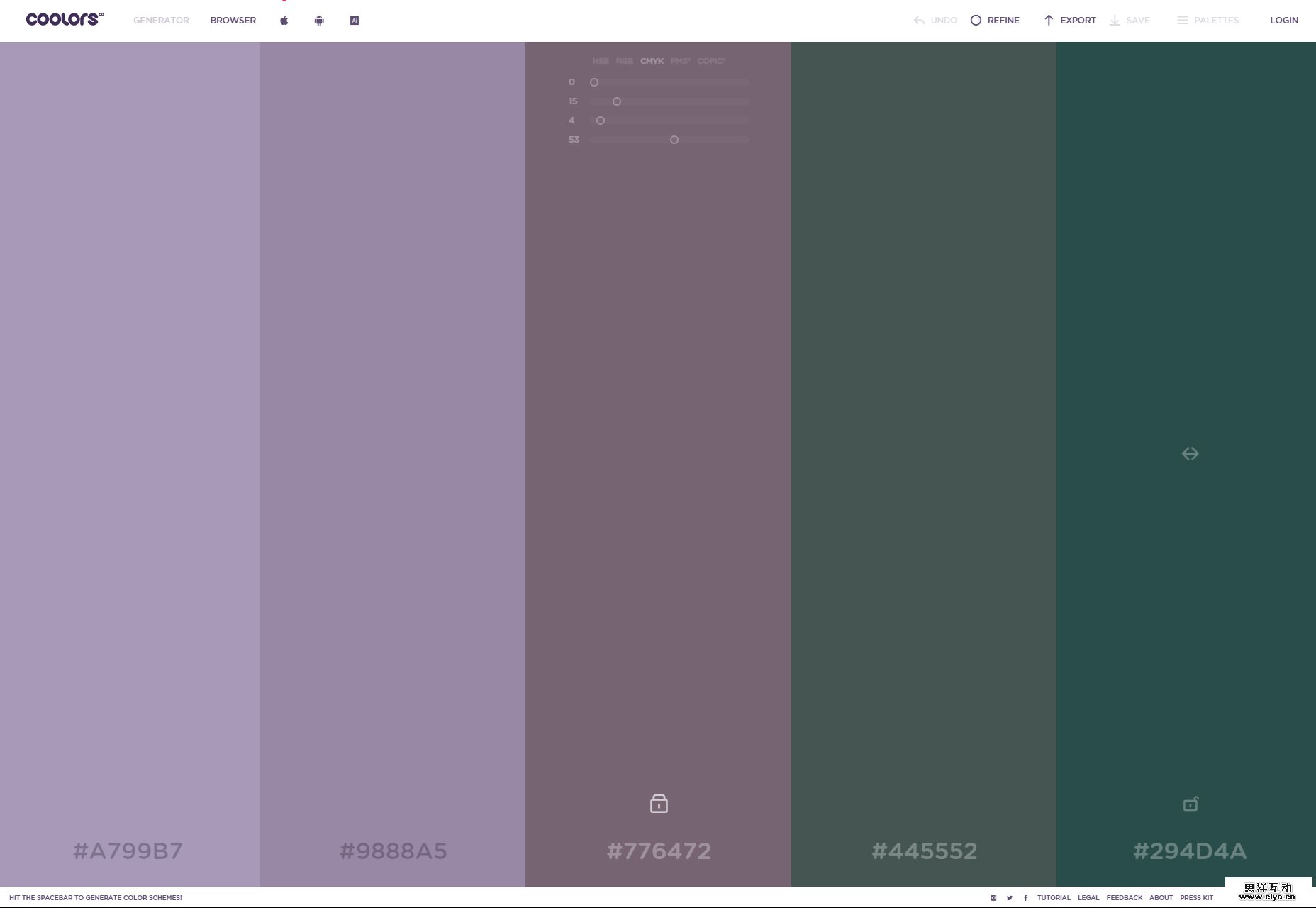The height and width of the screenshot is (908, 1316).
Task: Click the Refine circle icon
Action: [976, 20]
